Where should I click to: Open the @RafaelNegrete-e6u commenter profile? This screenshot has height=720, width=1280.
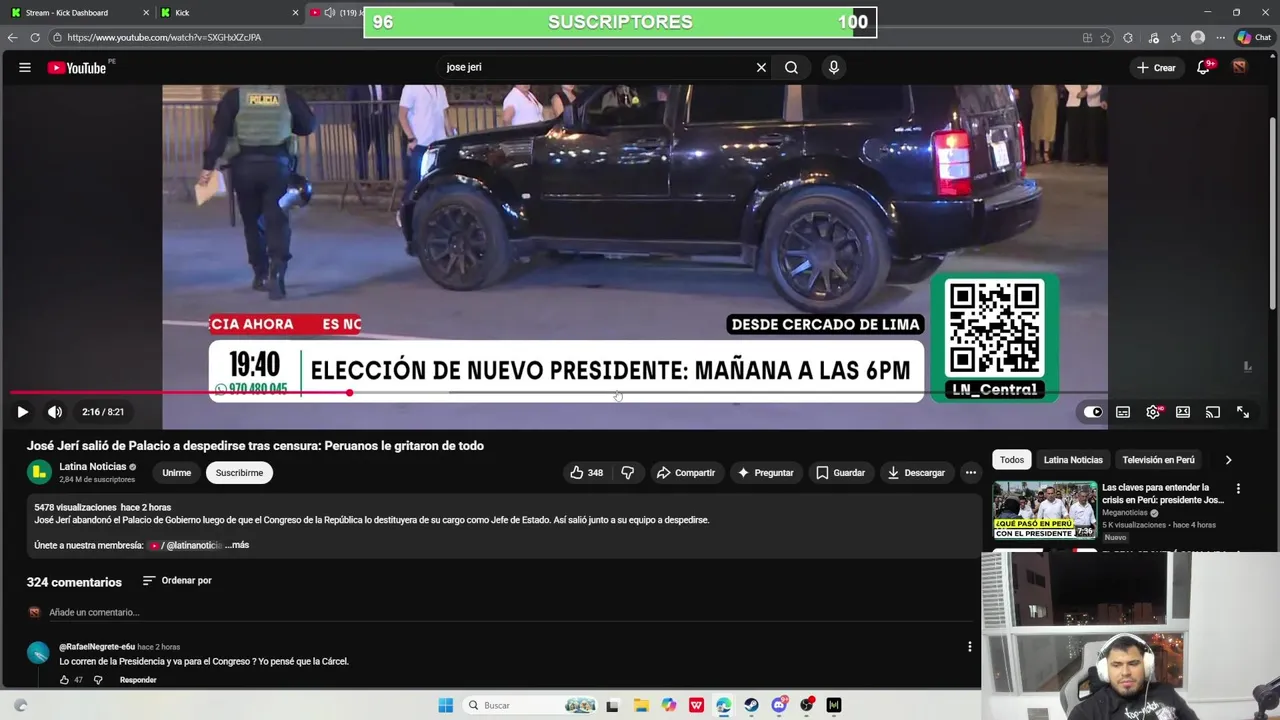97,647
